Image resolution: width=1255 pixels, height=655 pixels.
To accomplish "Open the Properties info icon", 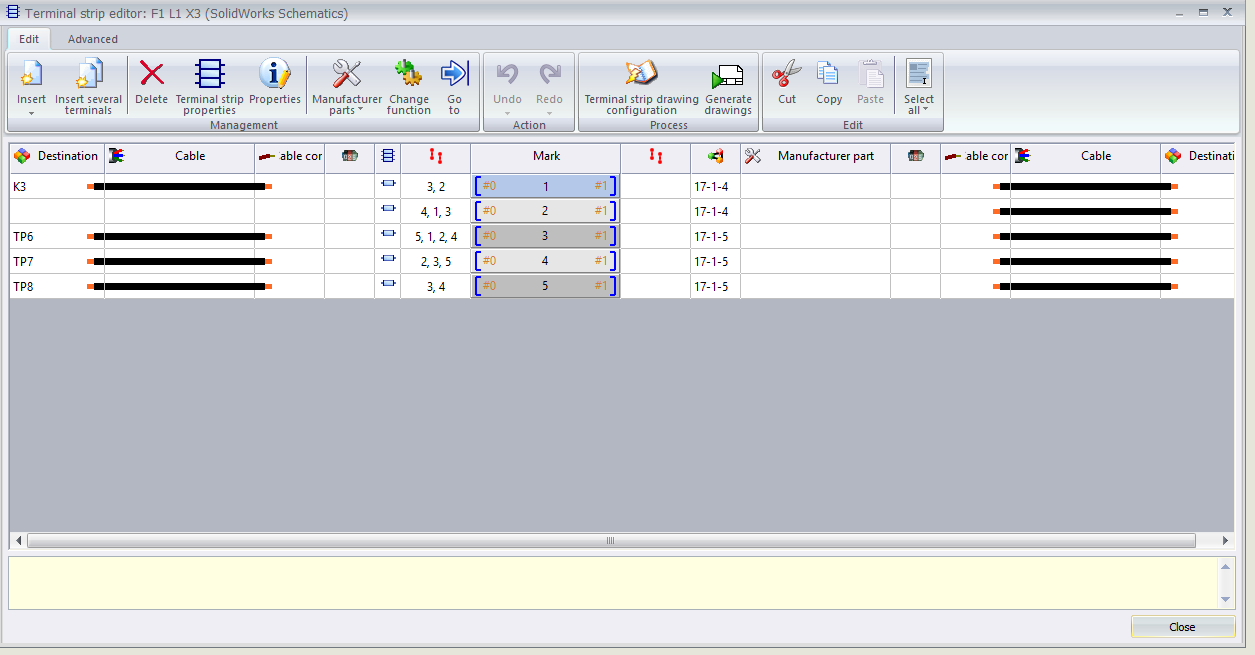I will pyautogui.click(x=274, y=76).
